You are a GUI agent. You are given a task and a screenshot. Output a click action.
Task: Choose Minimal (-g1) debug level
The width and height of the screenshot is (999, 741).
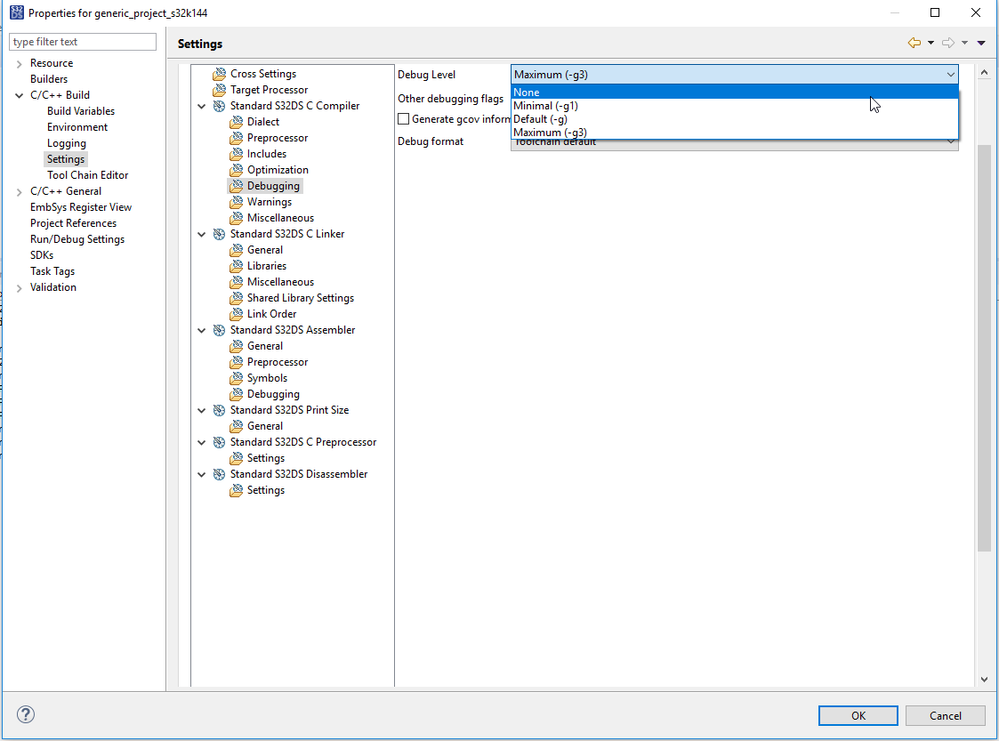point(735,106)
